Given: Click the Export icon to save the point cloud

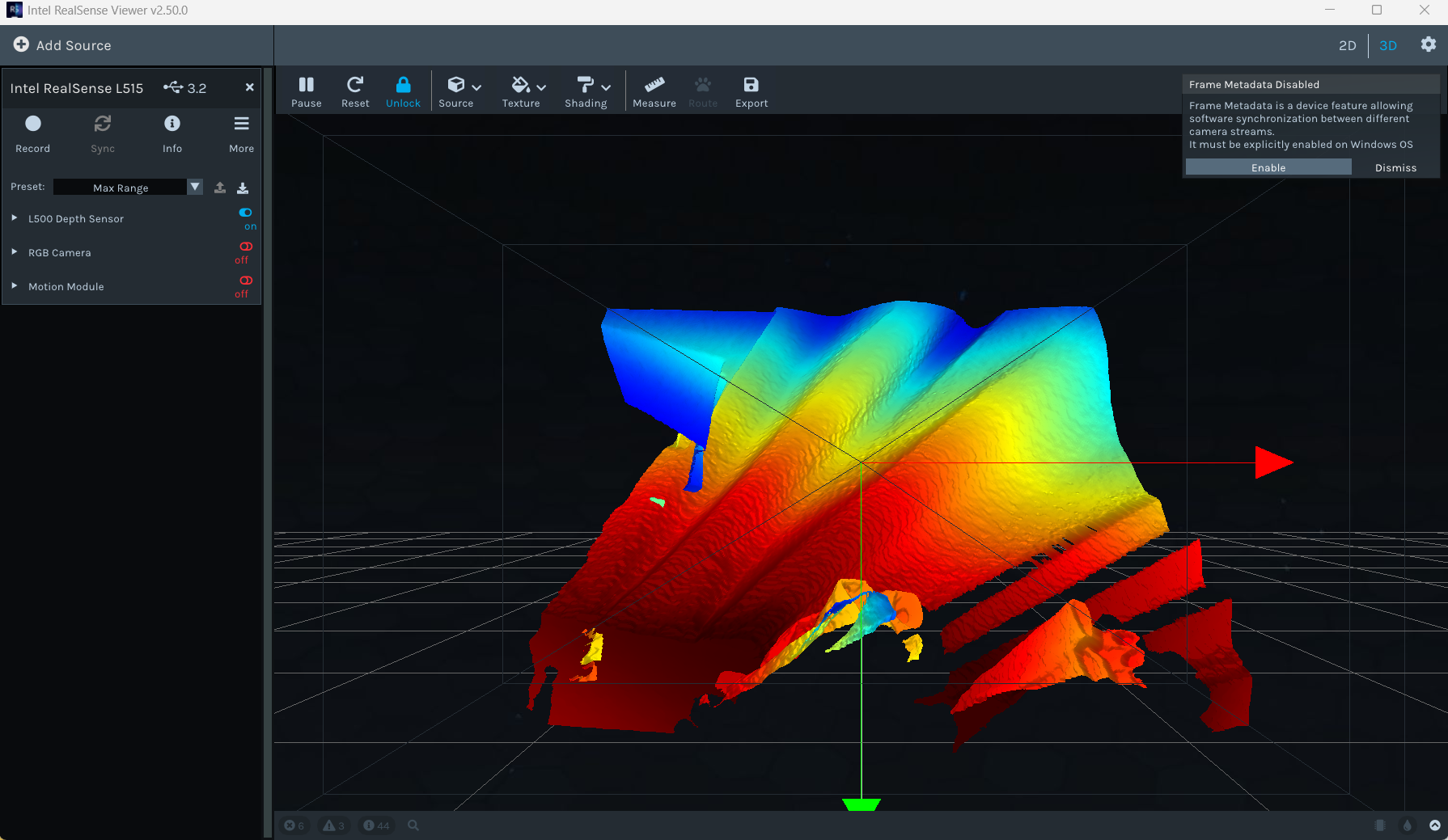Looking at the screenshot, I should 751,90.
